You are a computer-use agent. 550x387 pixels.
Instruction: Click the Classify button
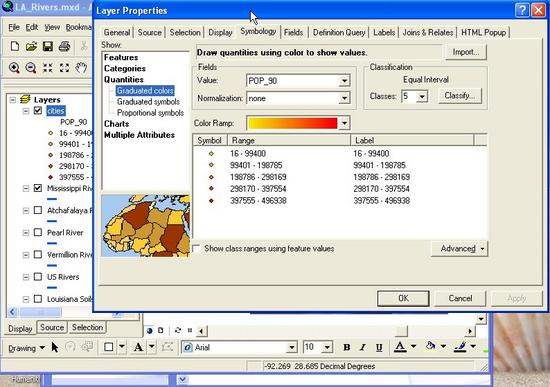pos(460,96)
